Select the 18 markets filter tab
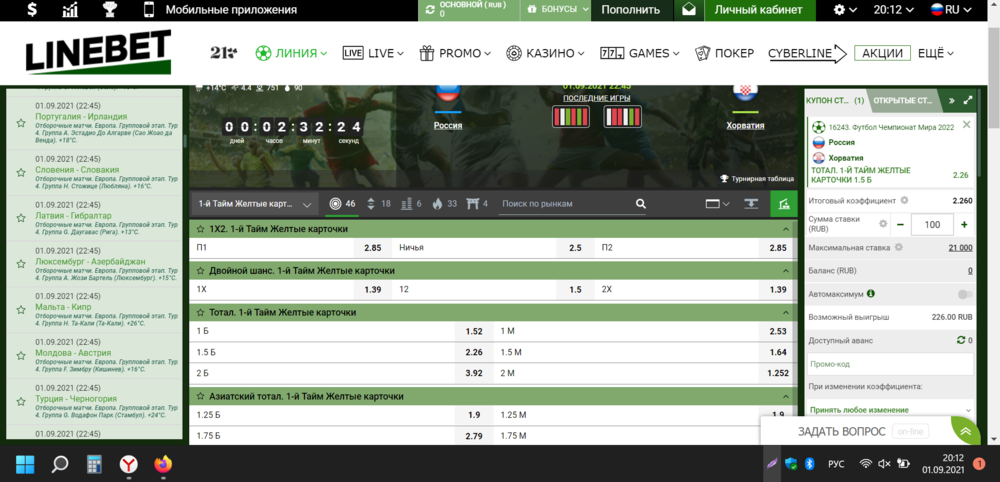The image size is (1000, 482). click(379, 204)
